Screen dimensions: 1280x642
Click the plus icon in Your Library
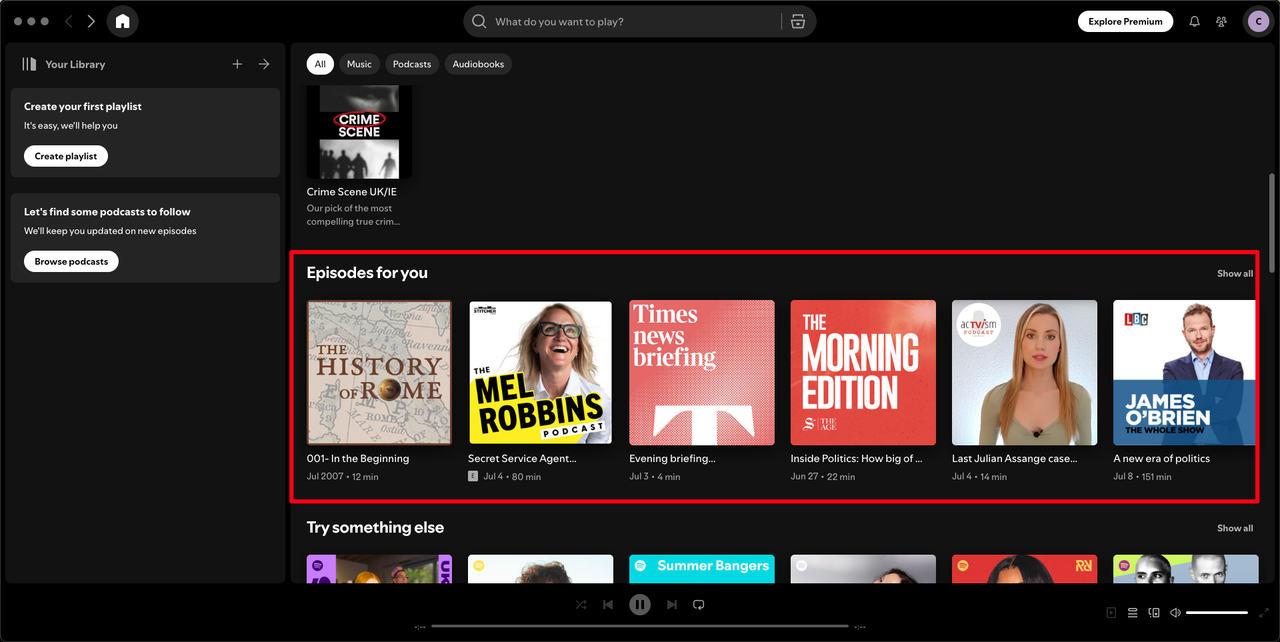click(x=237, y=64)
